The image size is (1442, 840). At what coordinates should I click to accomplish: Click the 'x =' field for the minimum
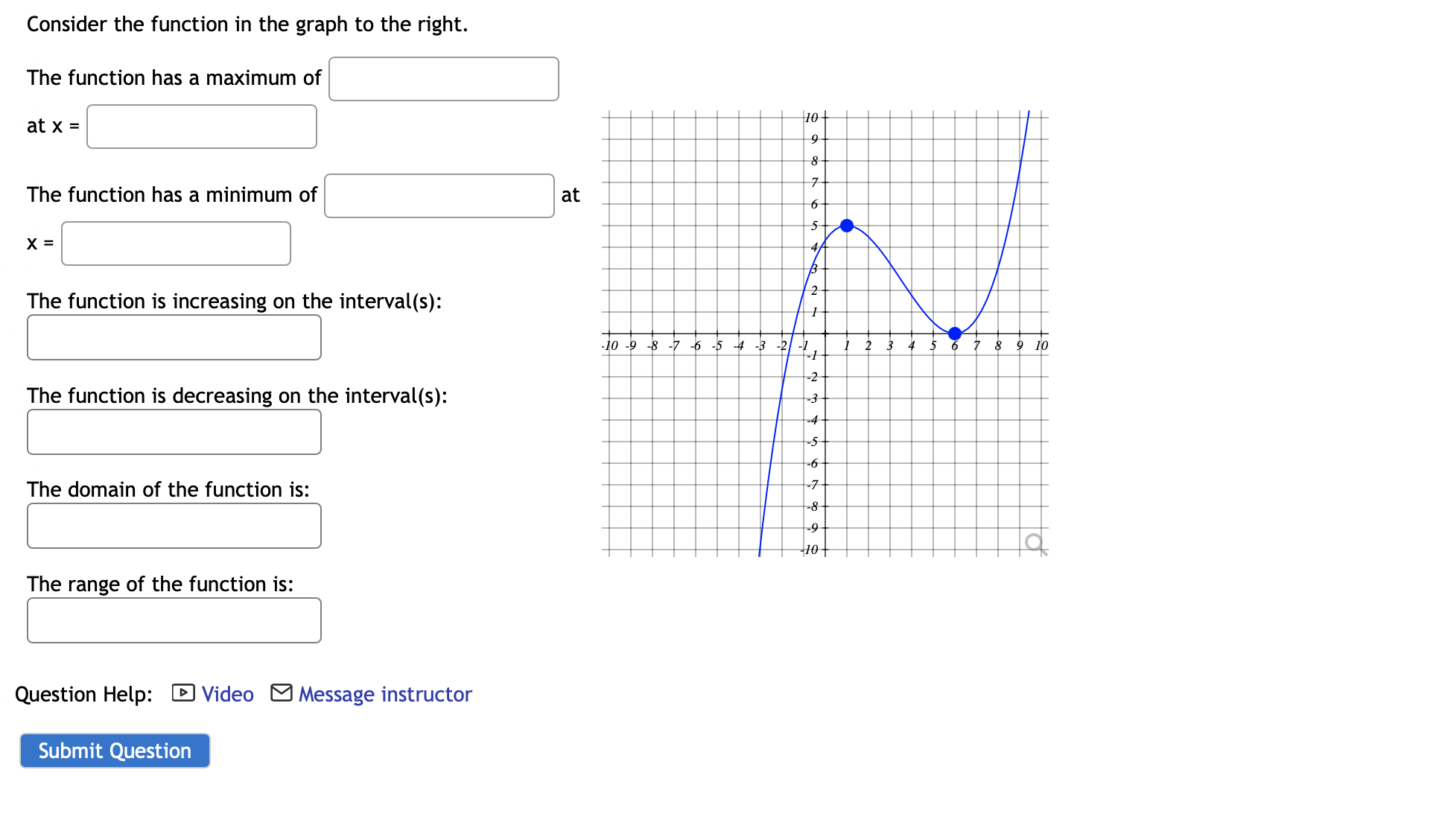coord(176,244)
